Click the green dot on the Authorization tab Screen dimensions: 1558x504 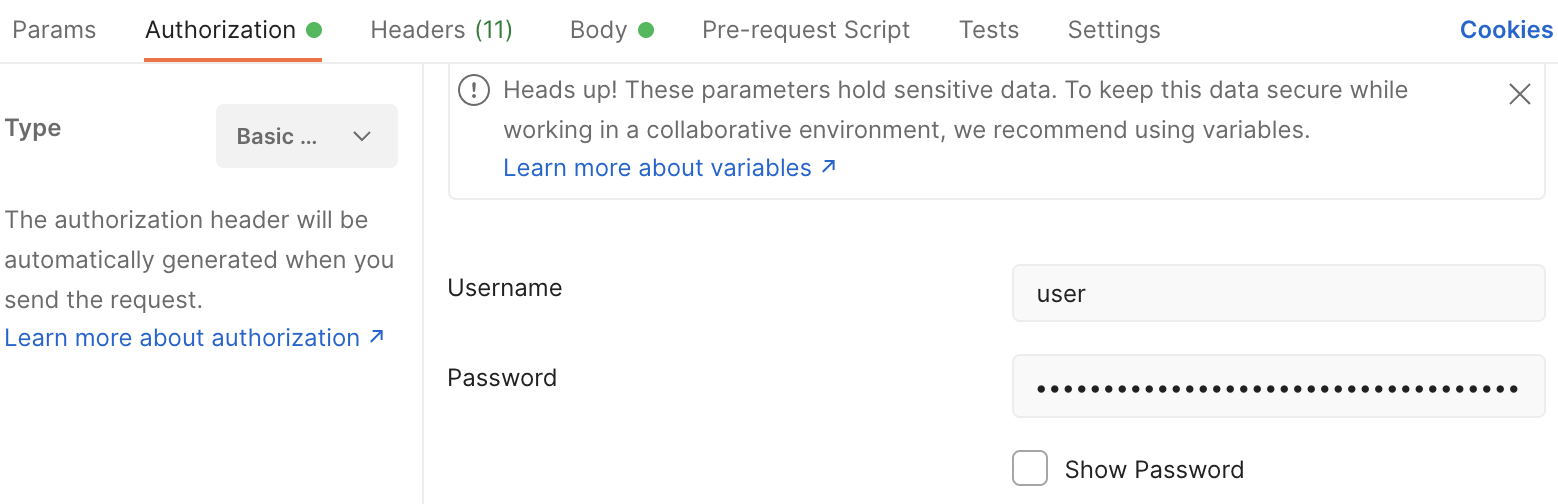tap(314, 30)
